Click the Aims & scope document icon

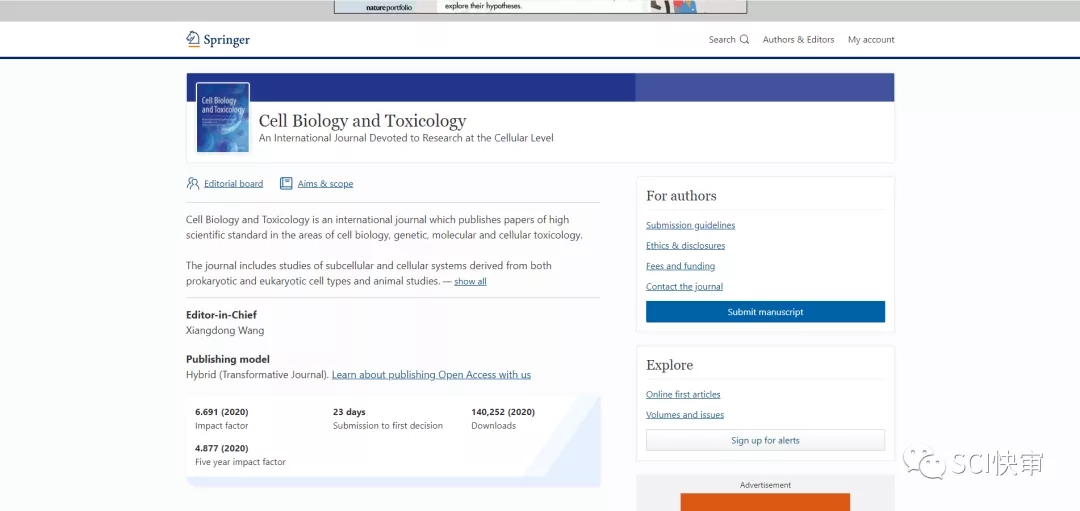[286, 184]
